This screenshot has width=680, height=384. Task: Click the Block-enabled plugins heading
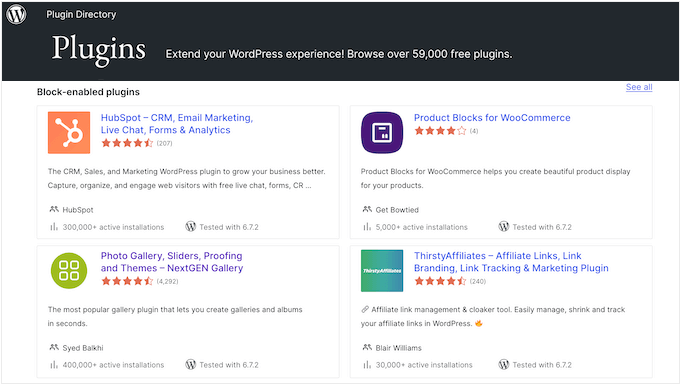[x=88, y=92]
